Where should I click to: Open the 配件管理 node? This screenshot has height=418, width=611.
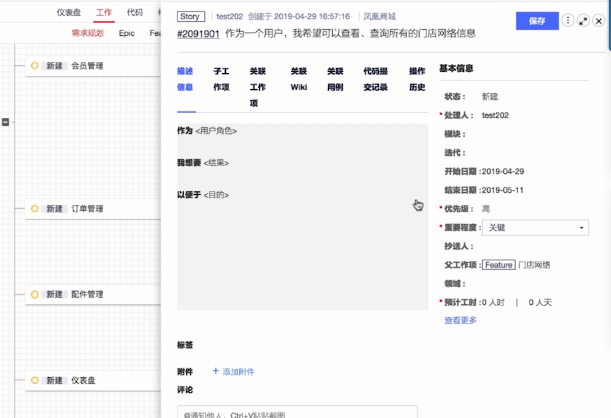87,294
